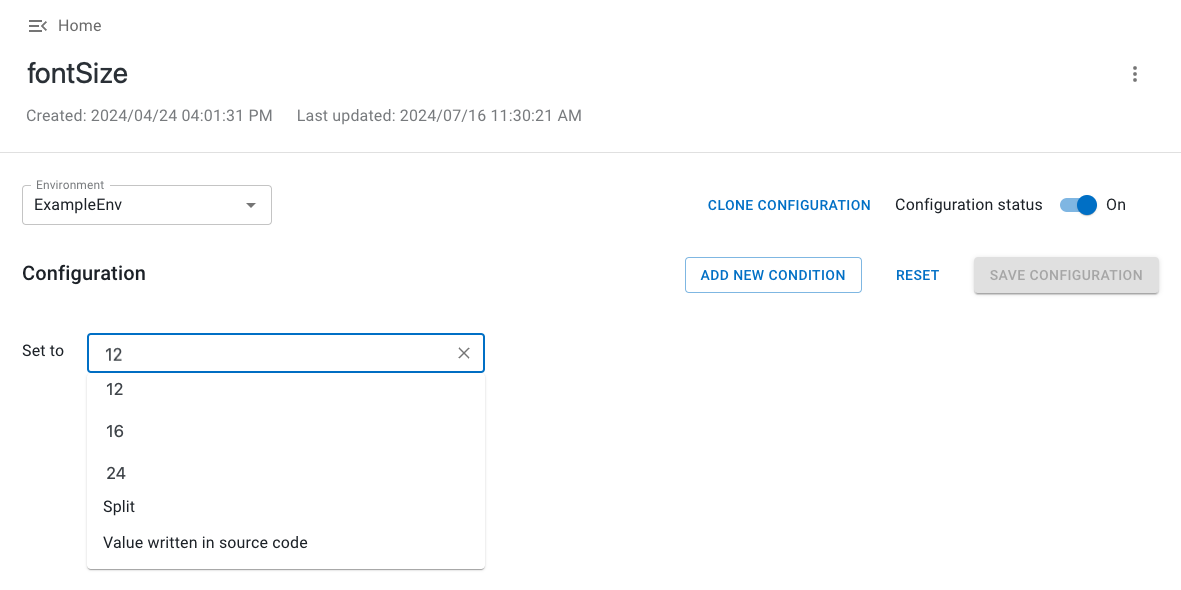Screen dimensions: 1181x590
Task: Go to Home breadcrumb link
Action: coord(79,26)
